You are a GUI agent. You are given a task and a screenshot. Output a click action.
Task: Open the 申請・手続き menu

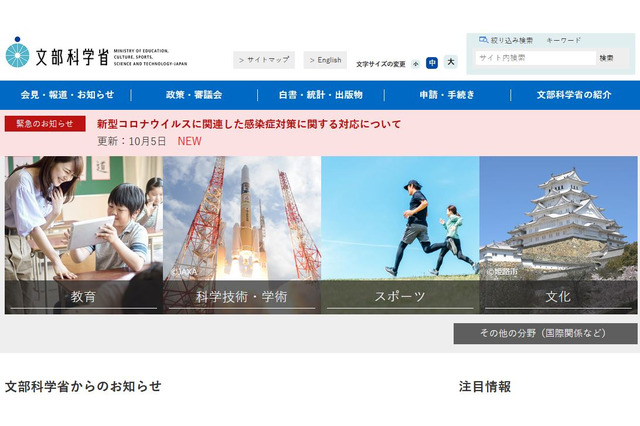tap(447, 95)
